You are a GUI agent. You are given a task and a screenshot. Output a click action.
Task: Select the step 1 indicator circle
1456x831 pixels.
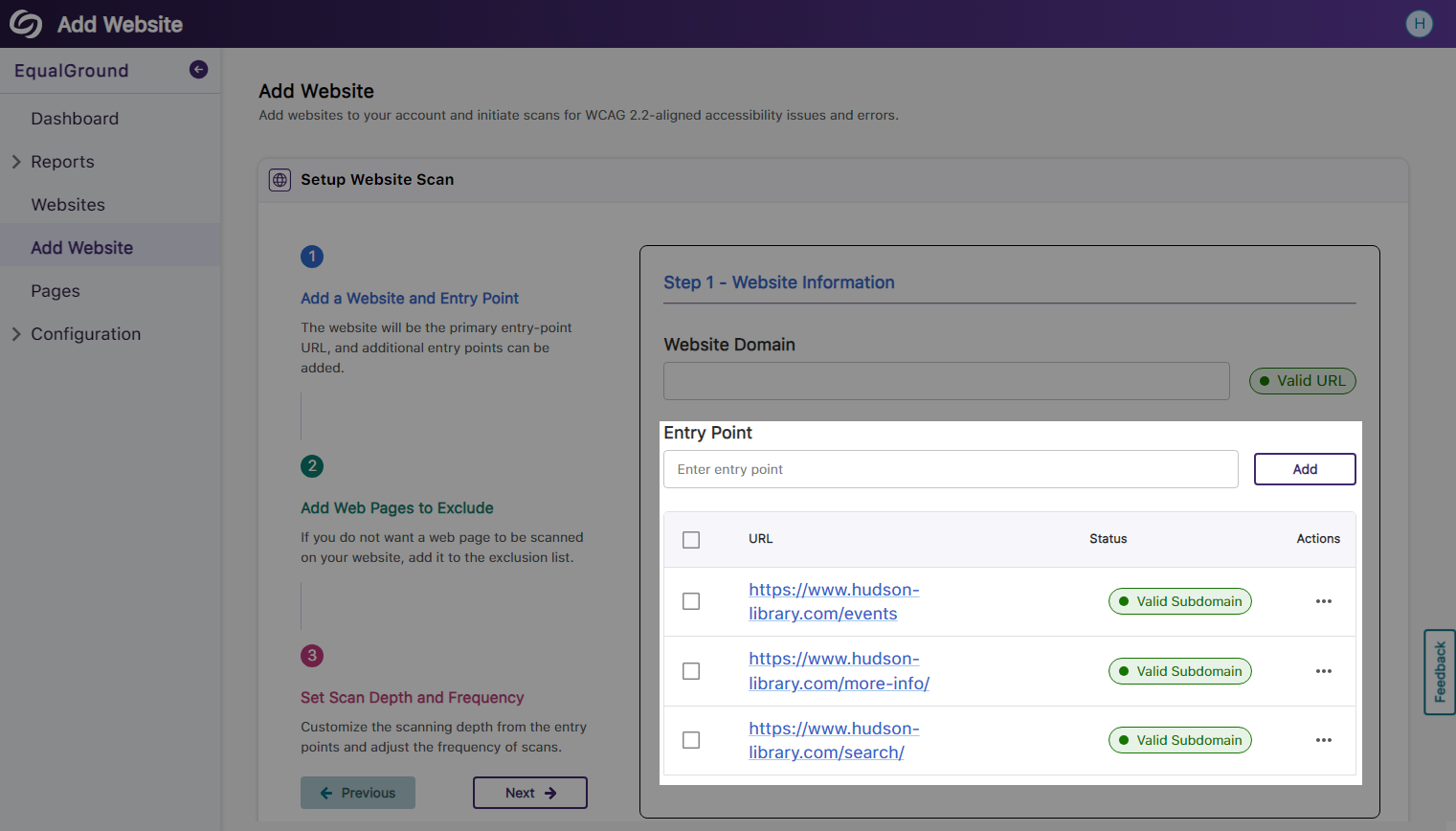click(x=312, y=257)
